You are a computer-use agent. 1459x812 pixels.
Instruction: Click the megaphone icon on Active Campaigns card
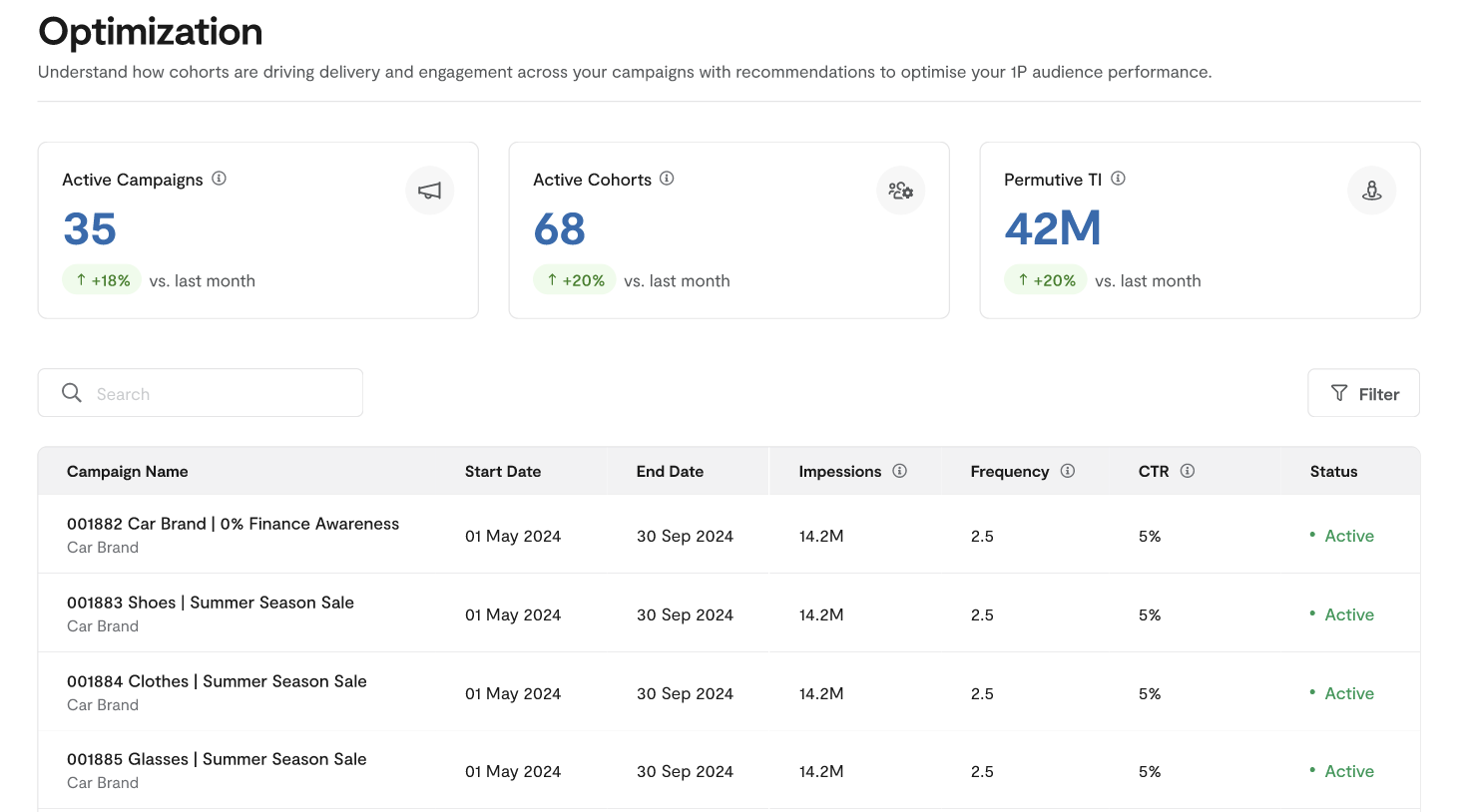[x=429, y=191]
